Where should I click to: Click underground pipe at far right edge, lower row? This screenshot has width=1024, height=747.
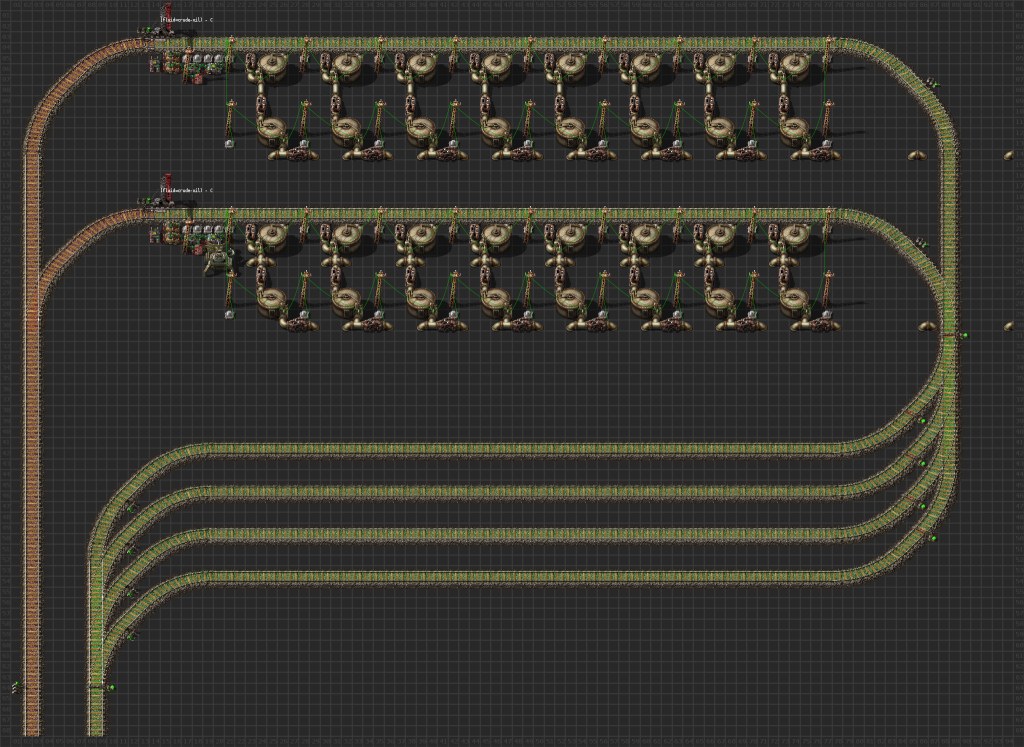tap(1010, 326)
